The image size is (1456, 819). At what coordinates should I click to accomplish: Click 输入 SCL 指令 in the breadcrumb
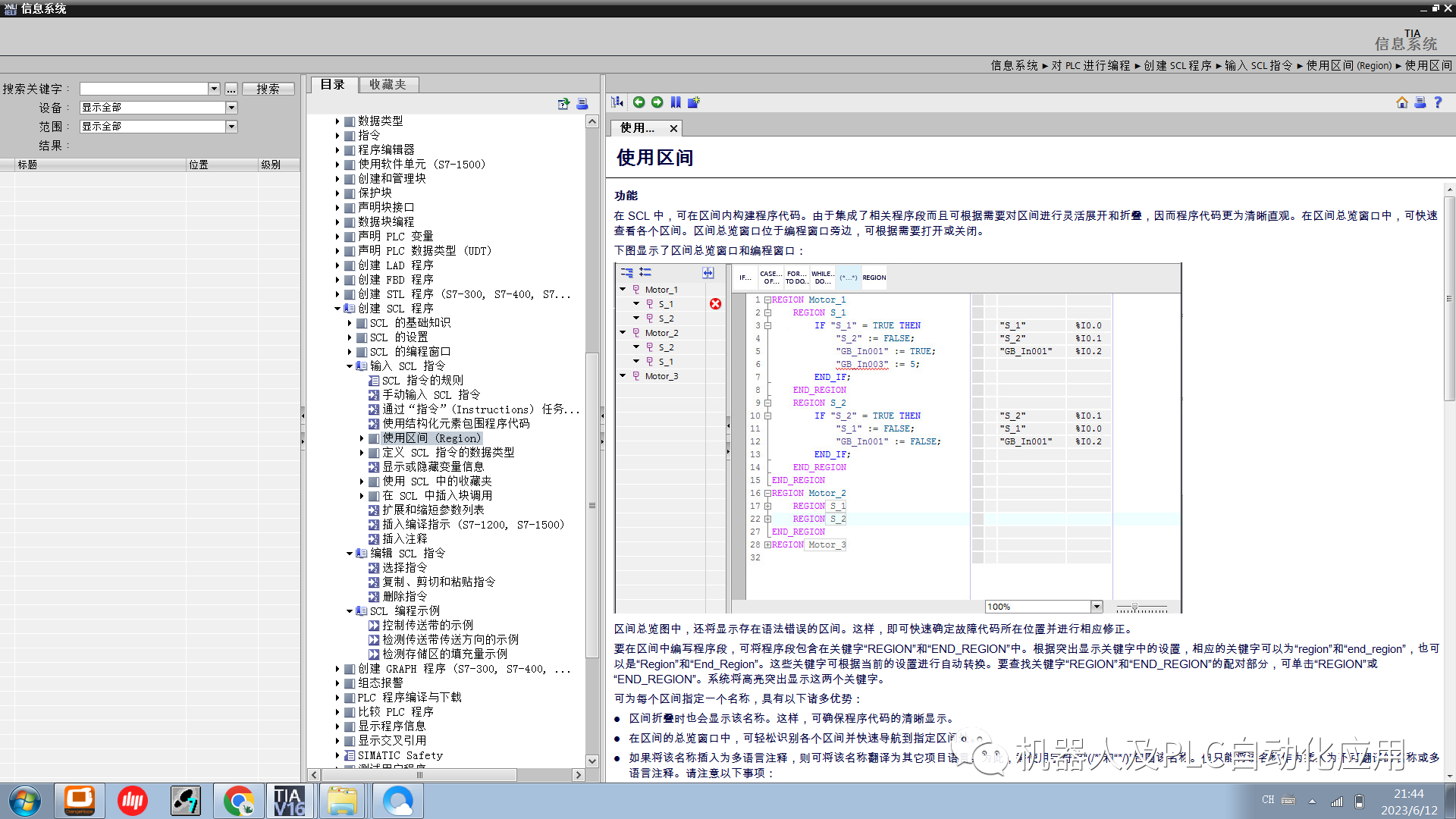click(1259, 66)
